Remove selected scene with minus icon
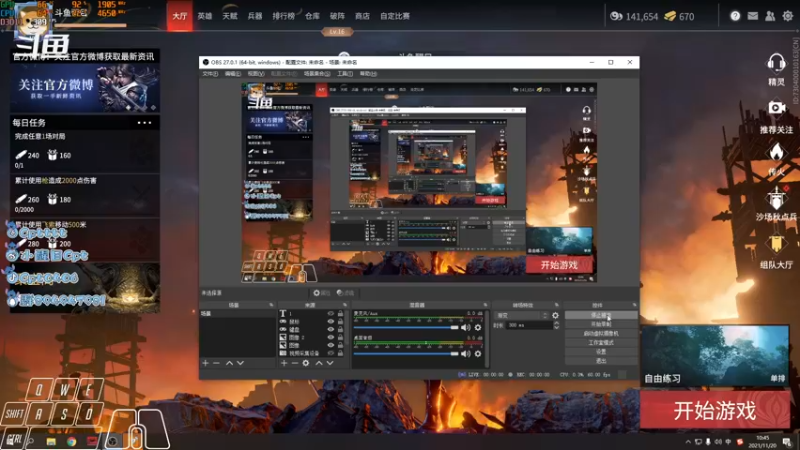Screen dimensions: 800x450 pos(216,363)
